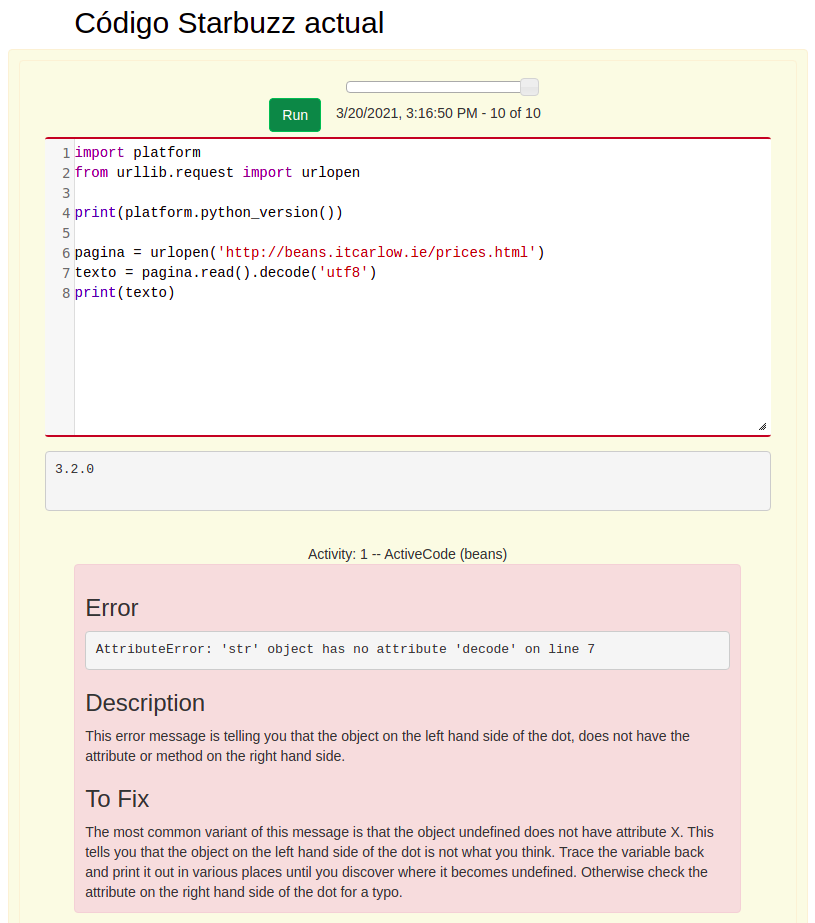The height and width of the screenshot is (923, 815).
Task: Click line number 1 in the editor gutter
Action: (65, 152)
